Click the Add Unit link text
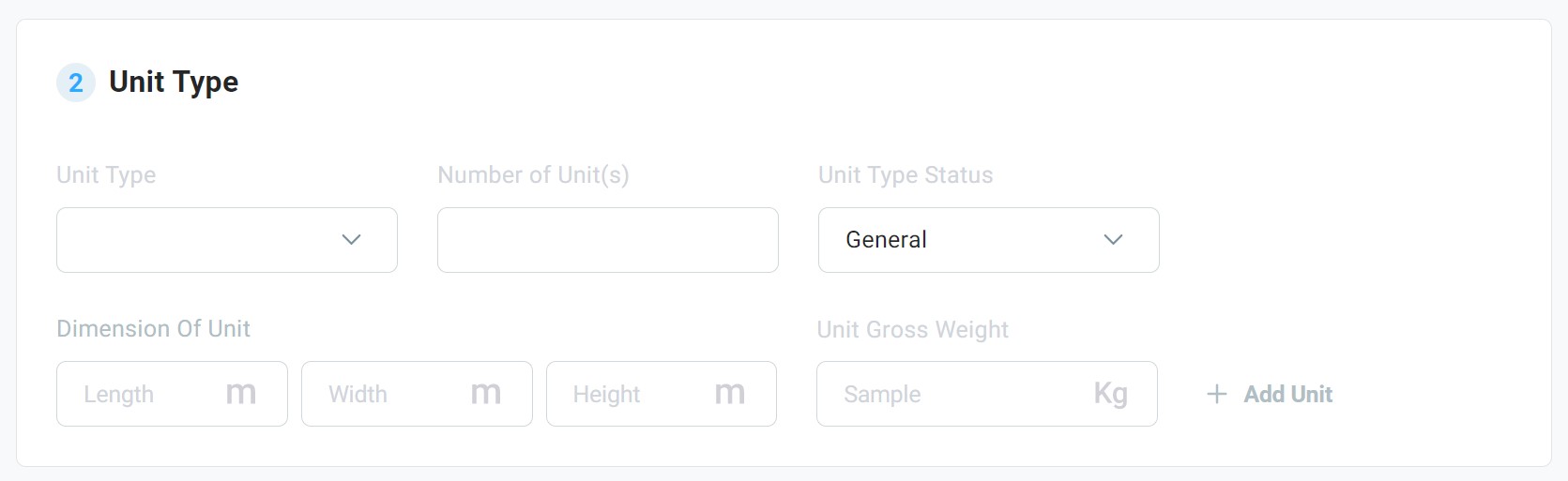Viewport: 1568px width, 481px height. pyautogui.click(x=1288, y=394)
